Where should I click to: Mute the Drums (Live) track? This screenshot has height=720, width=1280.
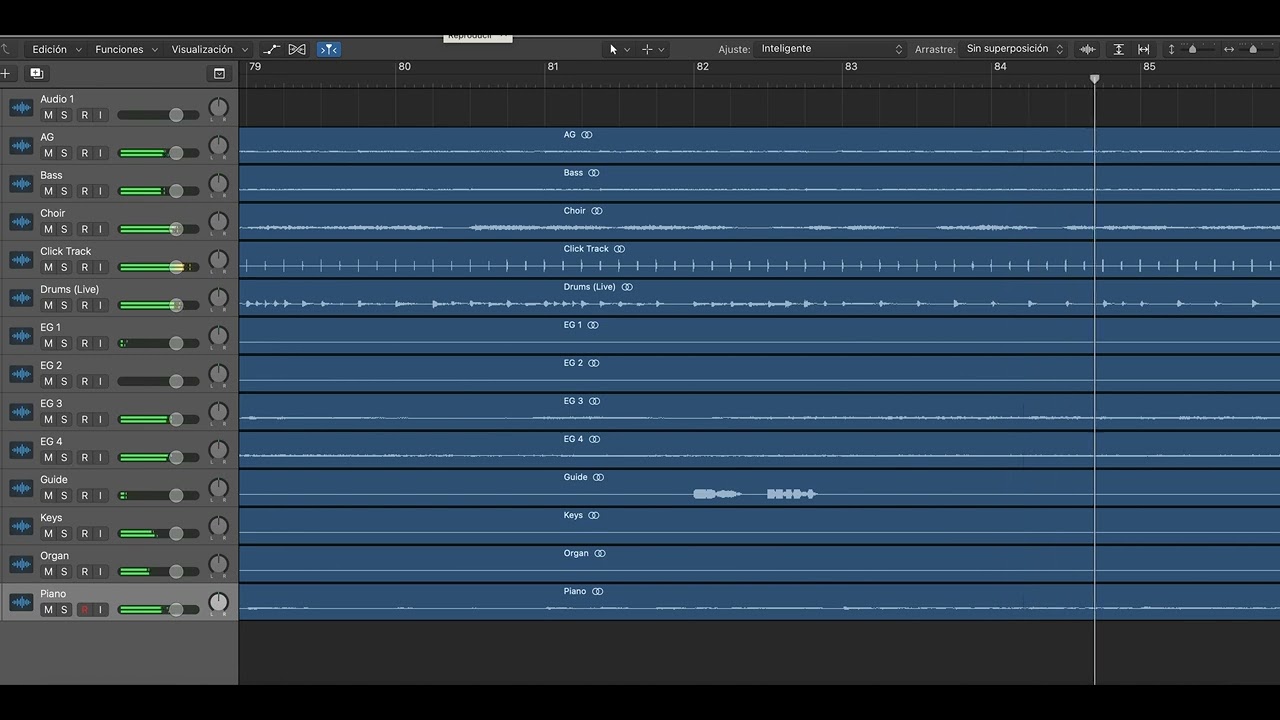(48, 305)
